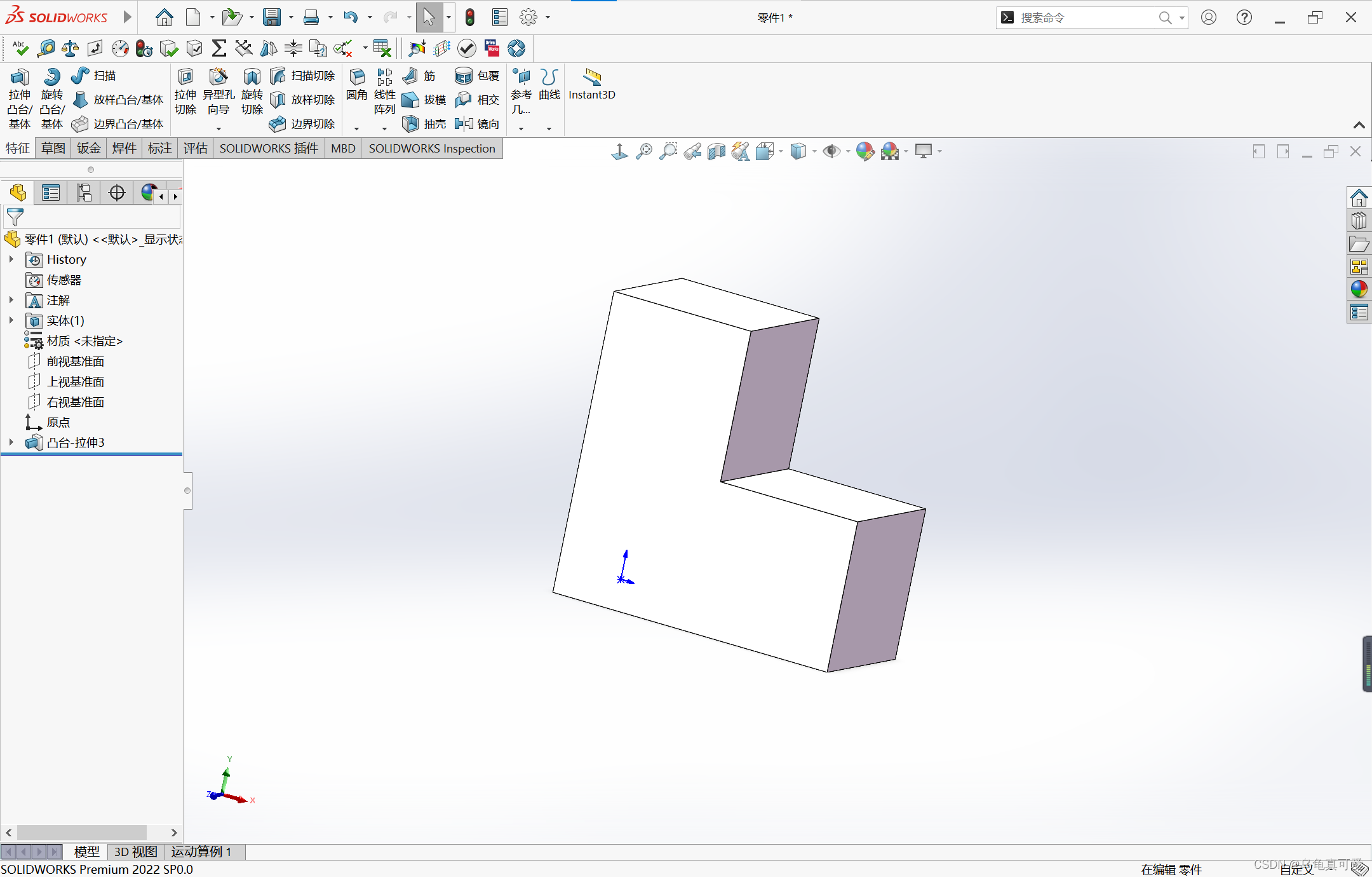Click the Revolved Cut (旋转切除) tool

[x=252, y=92]
